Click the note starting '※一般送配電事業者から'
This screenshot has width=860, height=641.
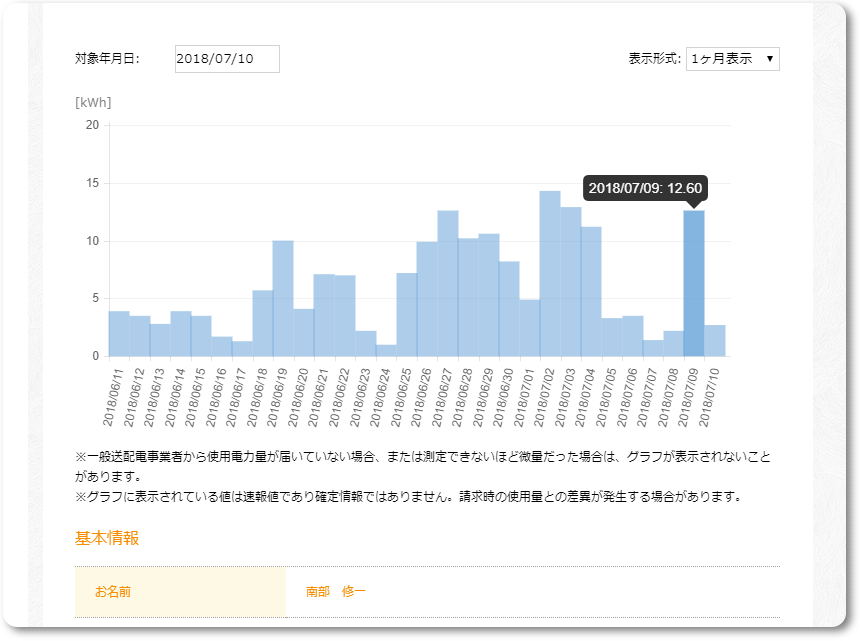tap(423, 466)
